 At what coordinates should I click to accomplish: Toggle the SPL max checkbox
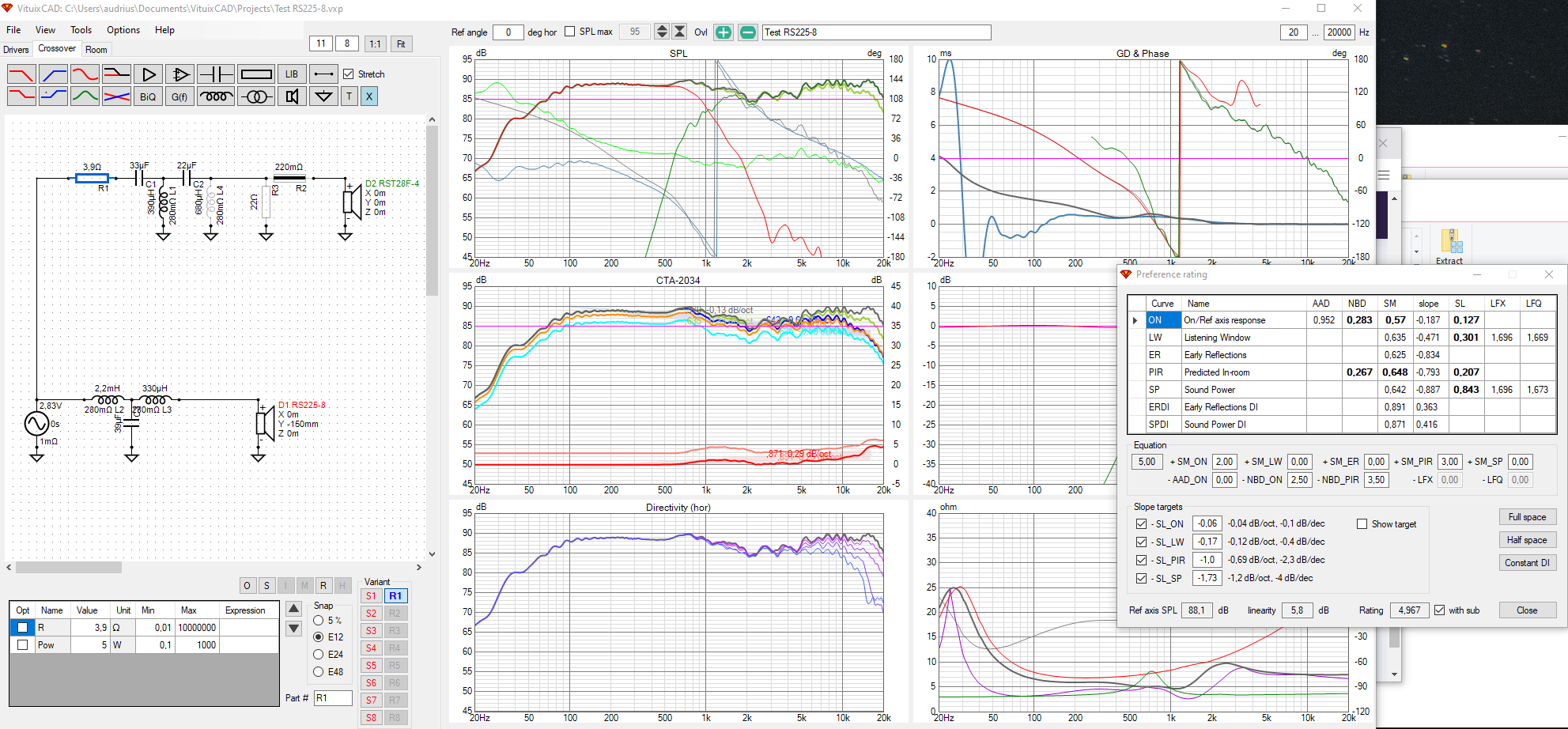click(x=570, y=32)
